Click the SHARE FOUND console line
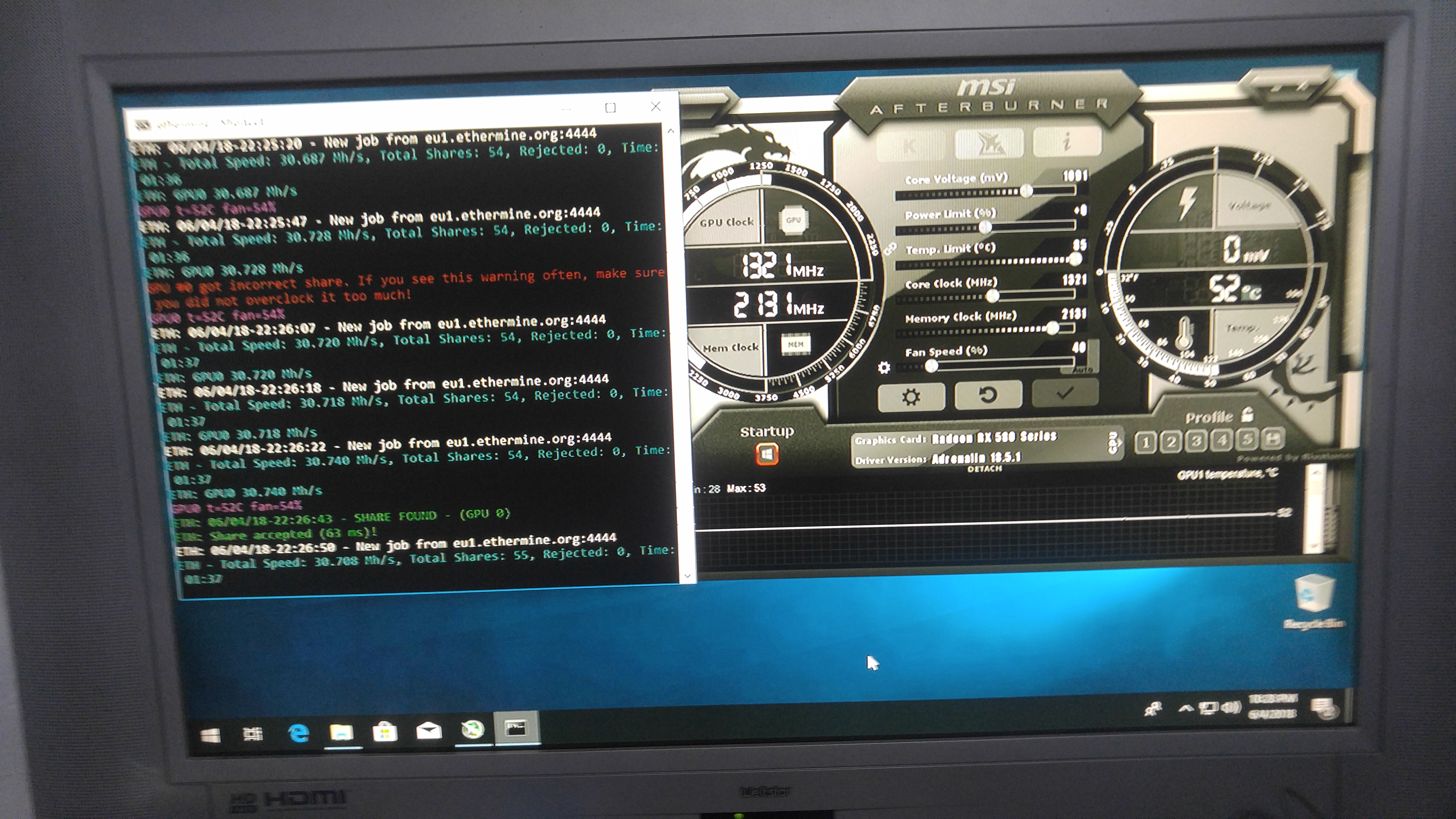This screenshot has width=1456, height=819. (x=342, y=518)
